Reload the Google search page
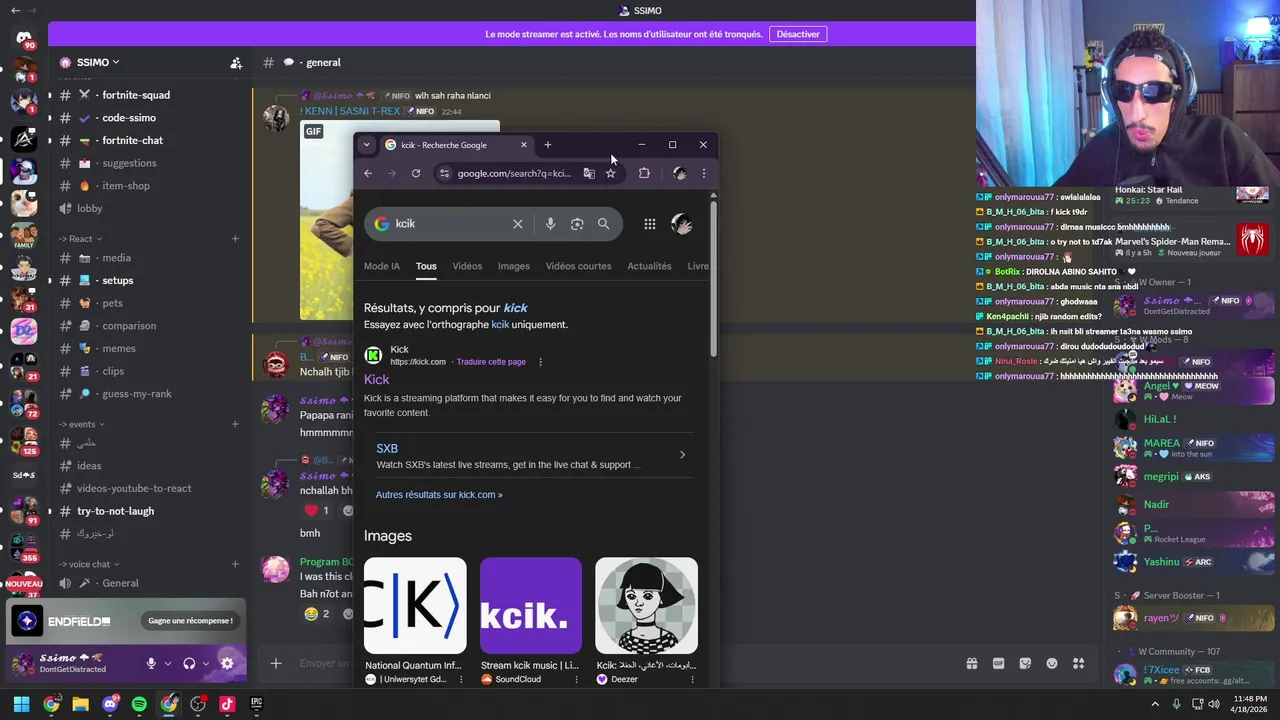This screenshot has height=720, width=1280. (416, 173)
